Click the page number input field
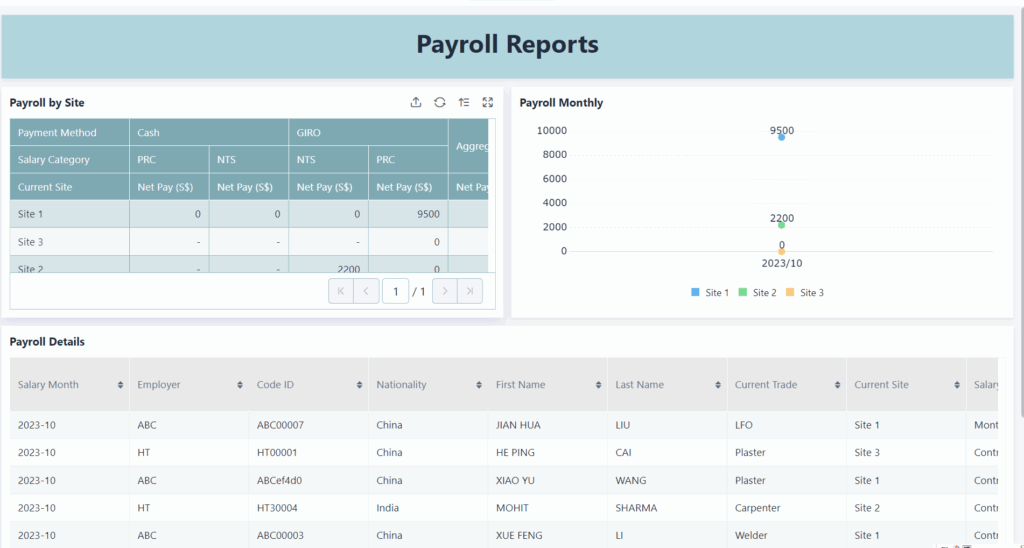This screenshot has width=1024, height=548. tap(396, 291)
